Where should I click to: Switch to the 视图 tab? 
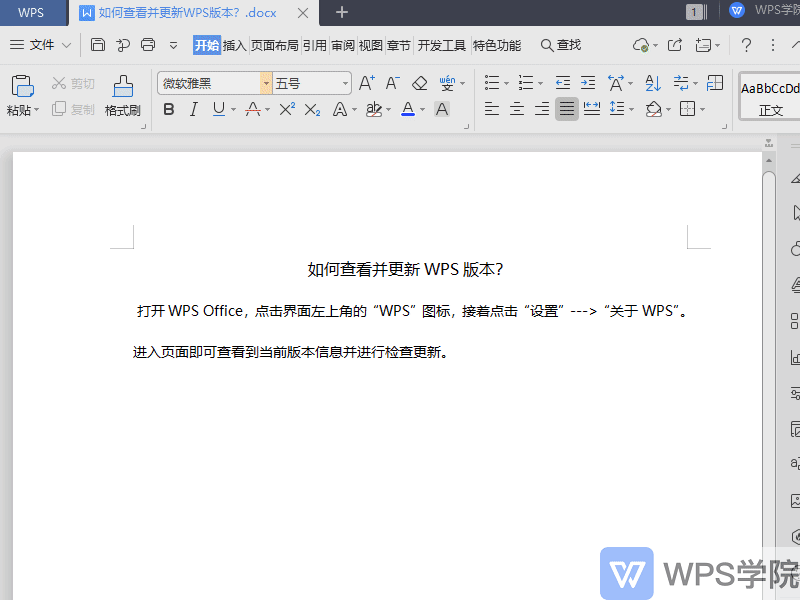(x=370, y=45)
